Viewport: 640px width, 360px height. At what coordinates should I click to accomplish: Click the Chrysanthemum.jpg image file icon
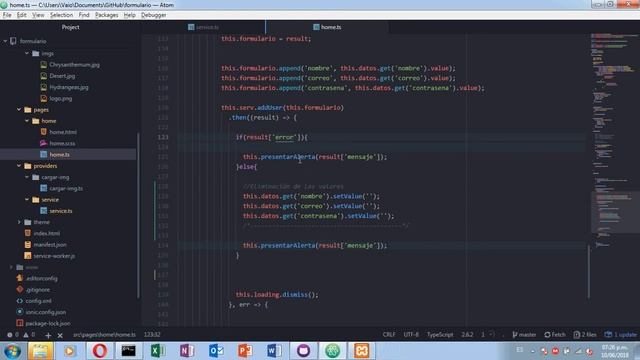[44, 64]
